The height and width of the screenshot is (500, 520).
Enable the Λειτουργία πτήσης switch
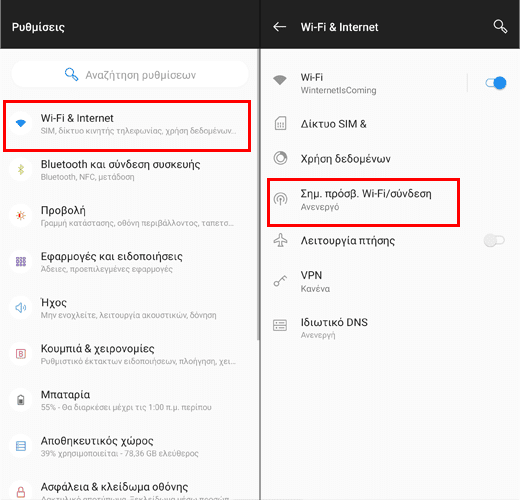point(494,240)
